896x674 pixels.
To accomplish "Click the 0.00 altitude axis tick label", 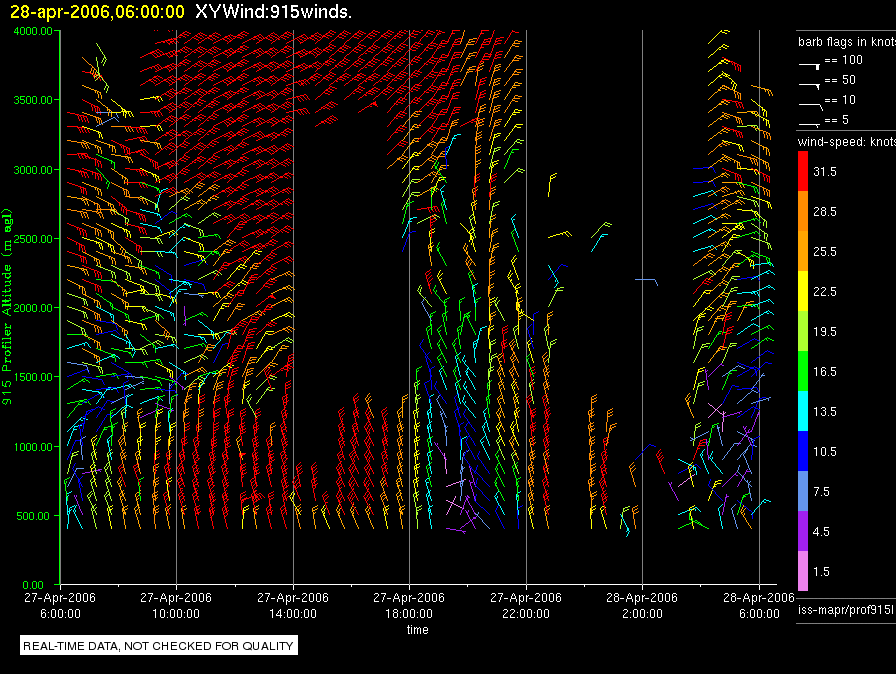I will pyautogui.click(x=33, y=585).
